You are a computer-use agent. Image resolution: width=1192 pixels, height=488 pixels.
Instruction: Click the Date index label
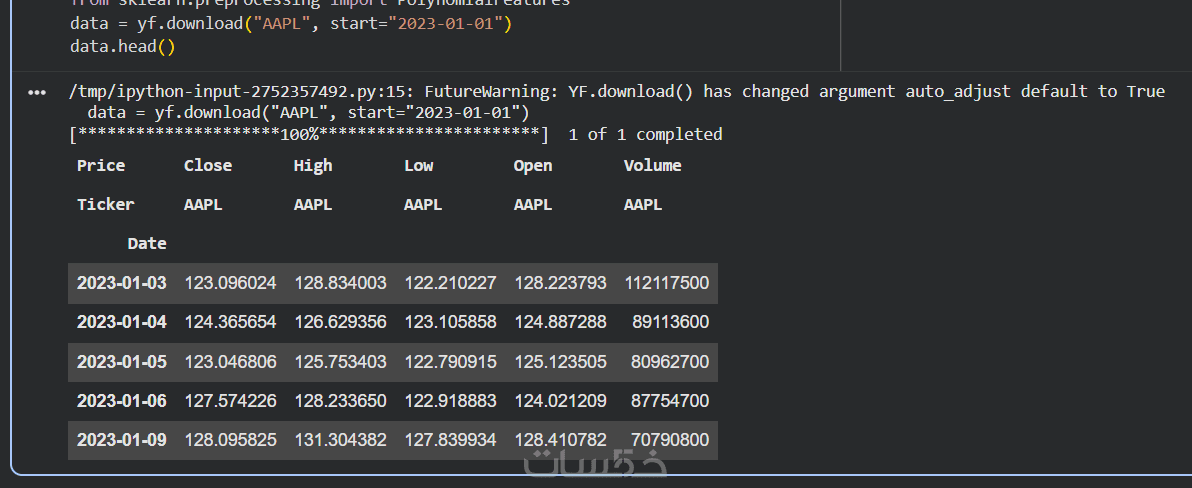click(147, 244)
